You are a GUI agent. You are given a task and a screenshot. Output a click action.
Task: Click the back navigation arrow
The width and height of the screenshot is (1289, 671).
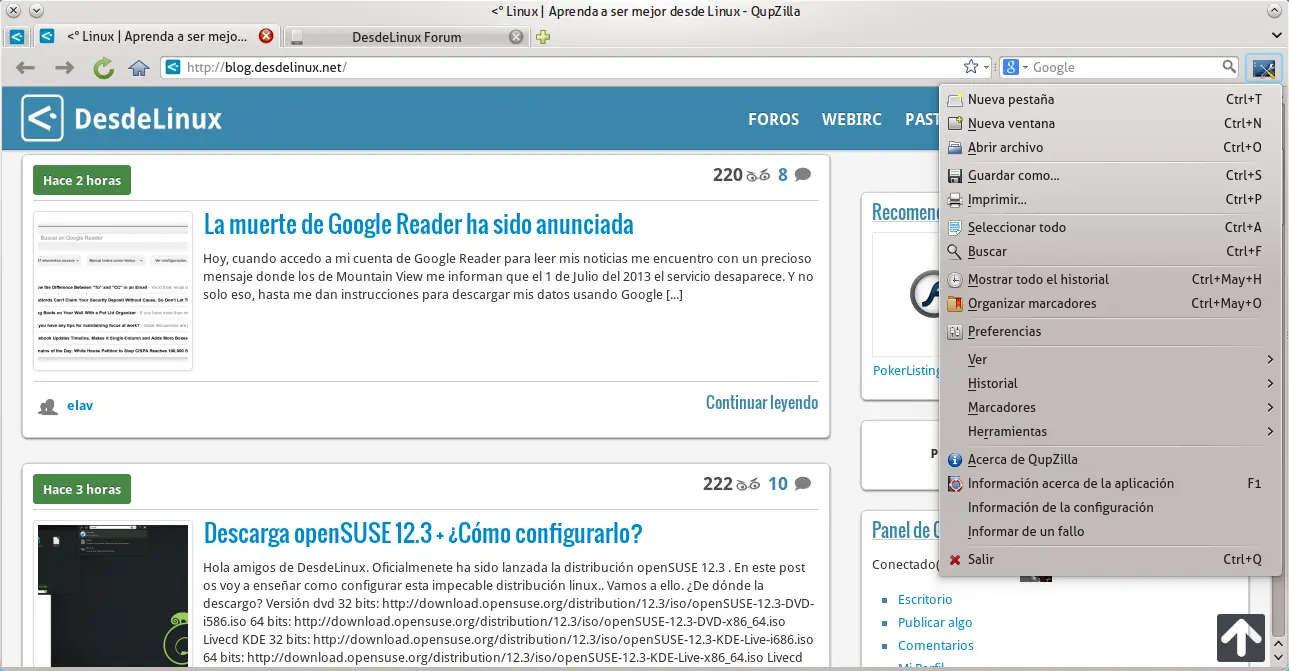pyautogui.click(x=25, y=67)
